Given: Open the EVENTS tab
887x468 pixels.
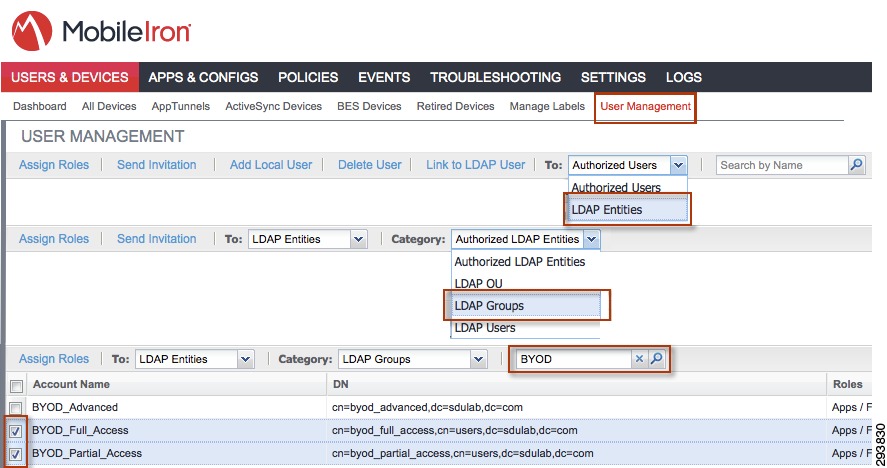Looking at the screenshot, I should point(384,77).
